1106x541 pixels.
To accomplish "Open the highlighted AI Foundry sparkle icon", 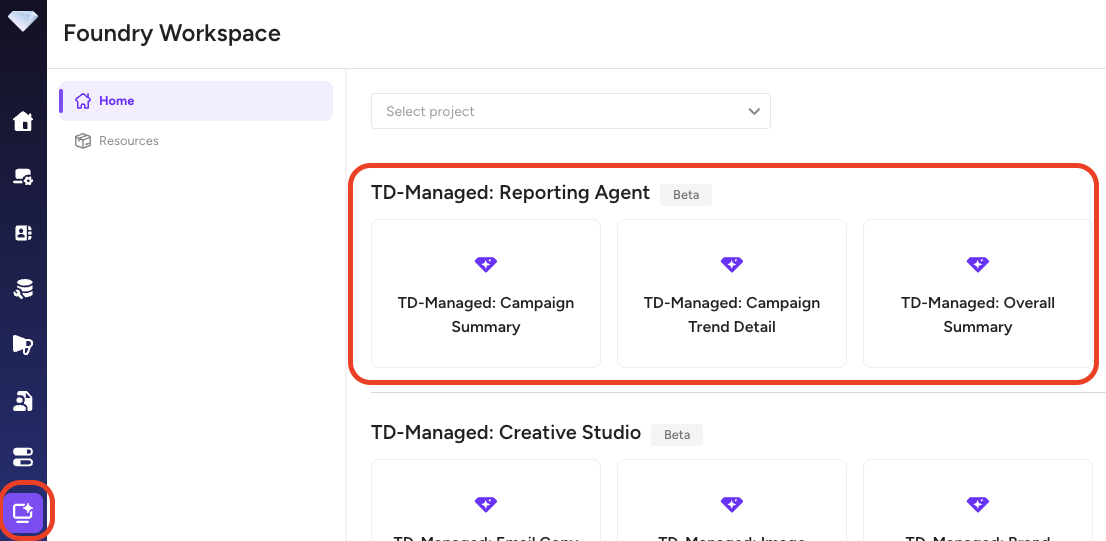I will point(23,513).
